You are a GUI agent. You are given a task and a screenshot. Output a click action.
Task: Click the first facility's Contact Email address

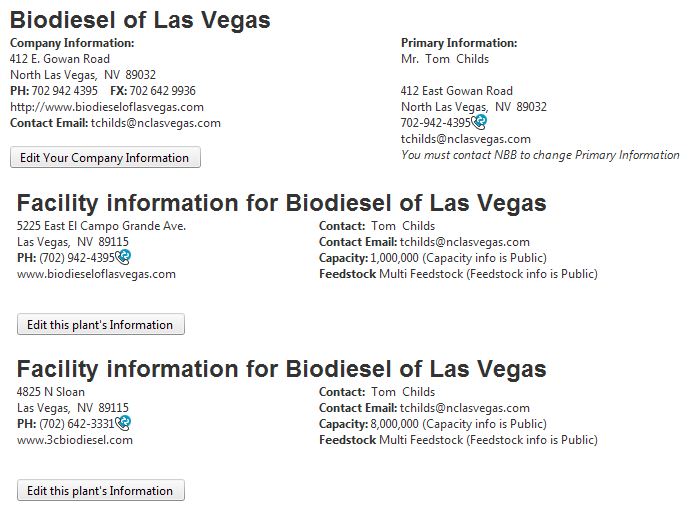tap(464, 242)
